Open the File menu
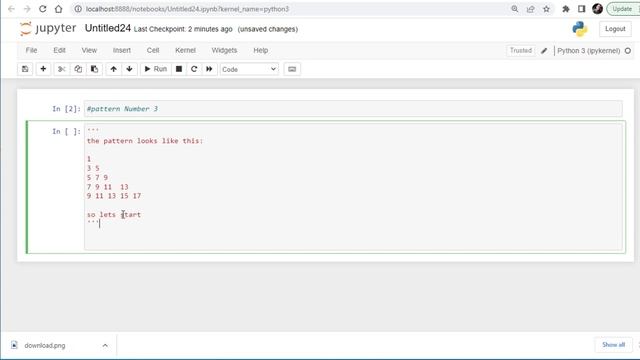 click(x=31, y=50)
